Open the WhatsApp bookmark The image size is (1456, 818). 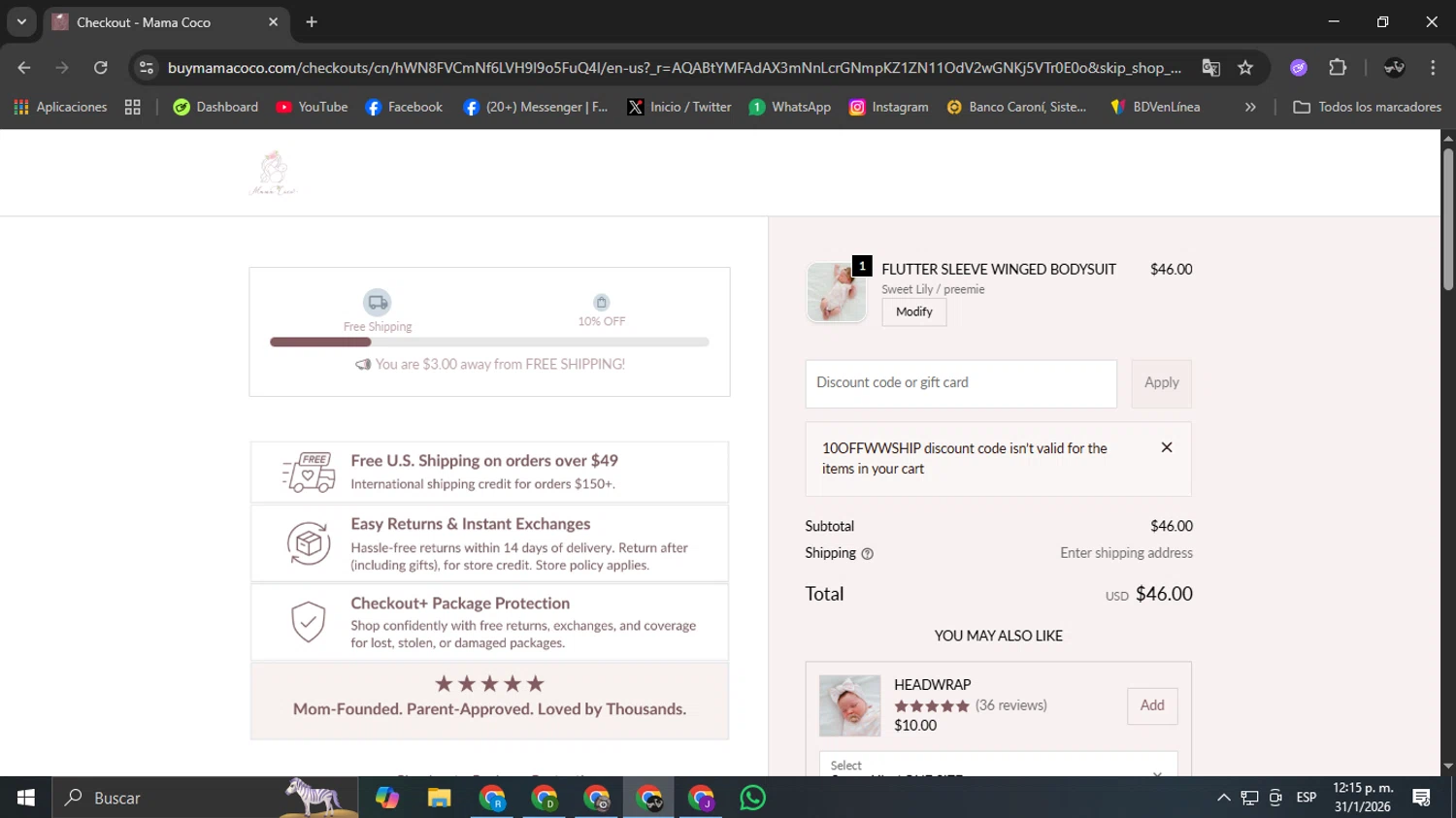[x=790, y=107]
